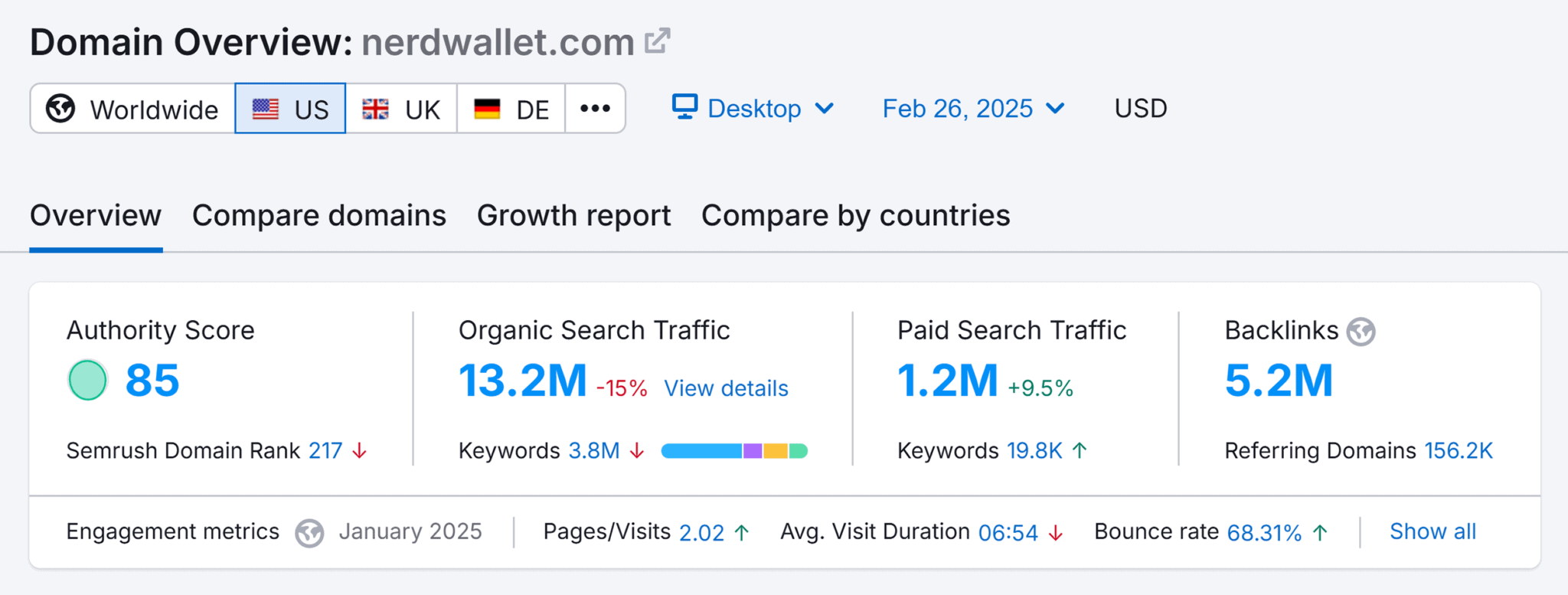Screen dimensions: 1568x595
Task: Click the USD currency label
Action: (x=1141, y=108)
